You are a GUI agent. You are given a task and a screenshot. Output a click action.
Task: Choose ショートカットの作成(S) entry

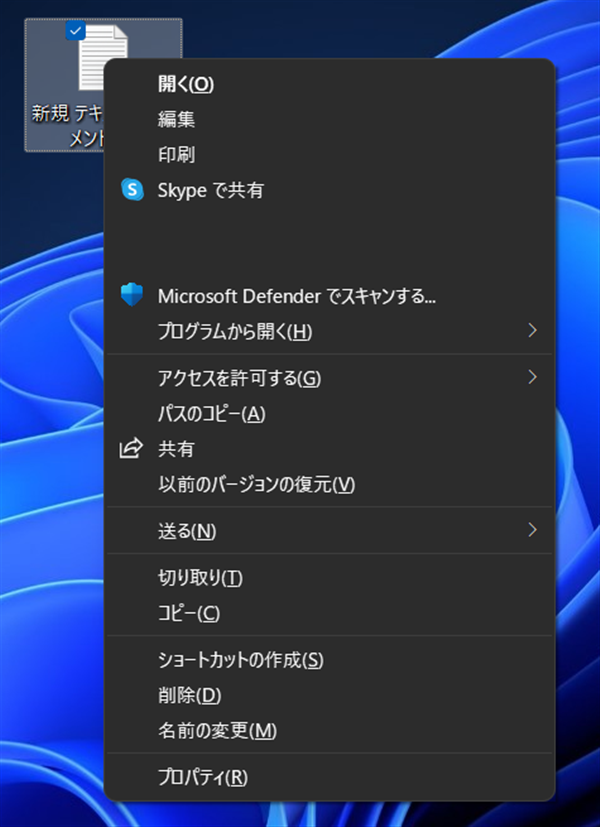[330, 659]
